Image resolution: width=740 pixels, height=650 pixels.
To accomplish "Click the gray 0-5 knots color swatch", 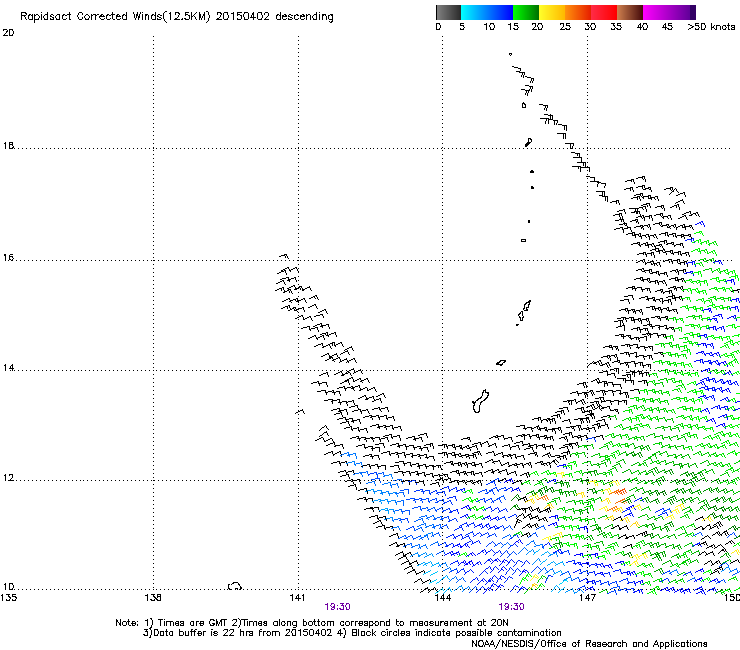I will [448, 12].
